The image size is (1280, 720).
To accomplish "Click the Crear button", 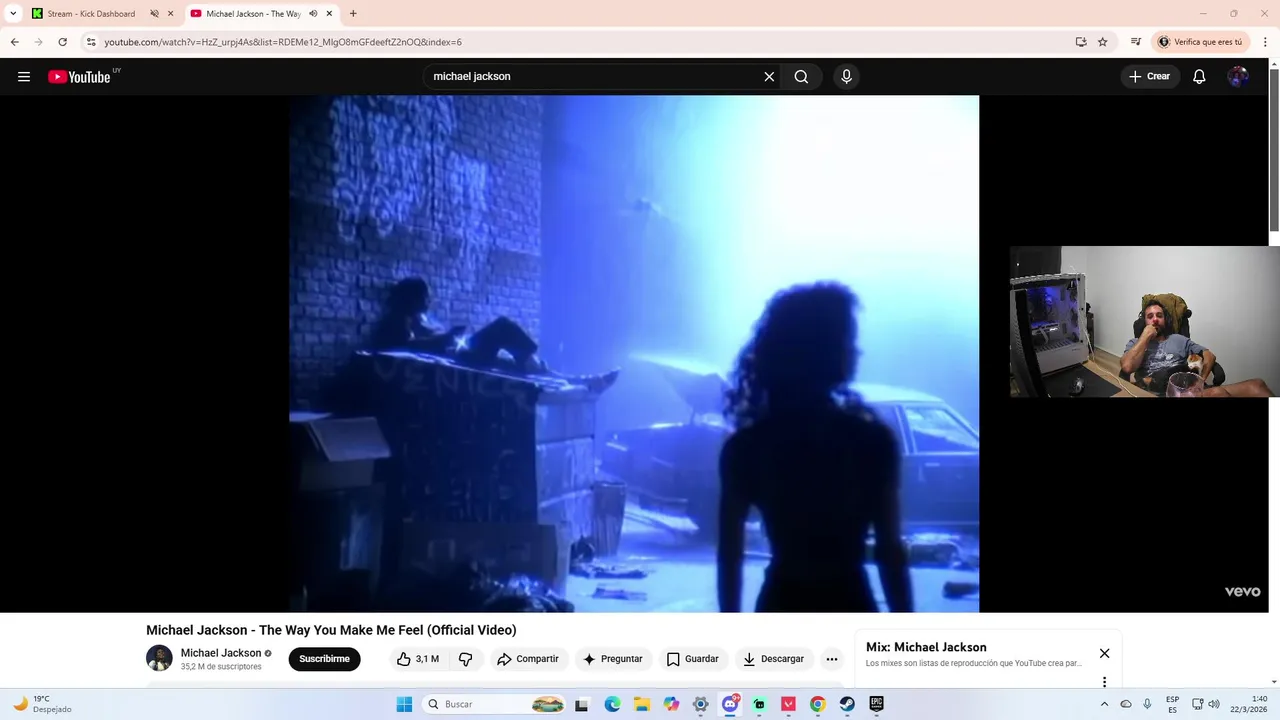I will pos(1149,77).
